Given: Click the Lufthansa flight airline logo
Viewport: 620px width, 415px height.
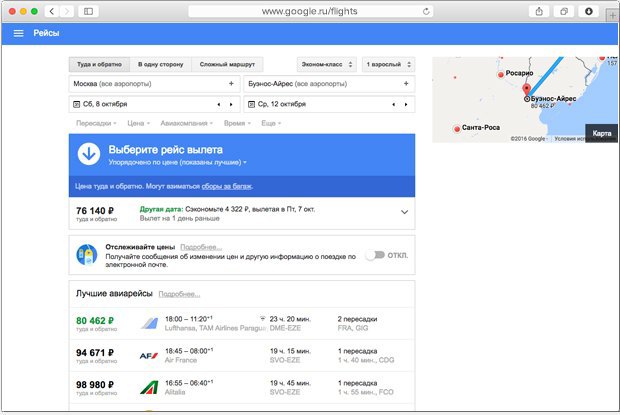Looking at the screenshot, I should coord(149,323).
